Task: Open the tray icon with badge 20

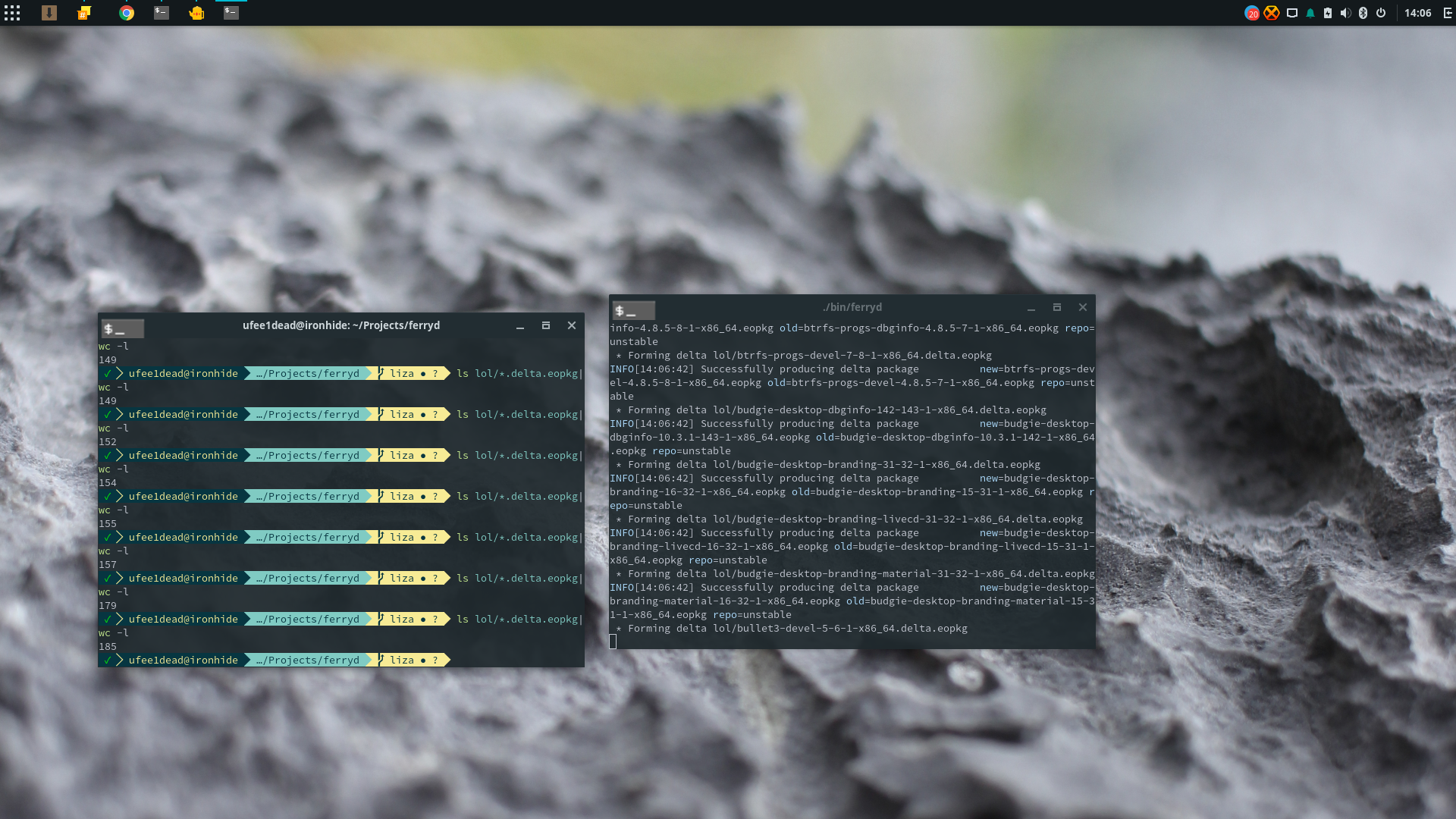Action: [x=1252, y=13]
